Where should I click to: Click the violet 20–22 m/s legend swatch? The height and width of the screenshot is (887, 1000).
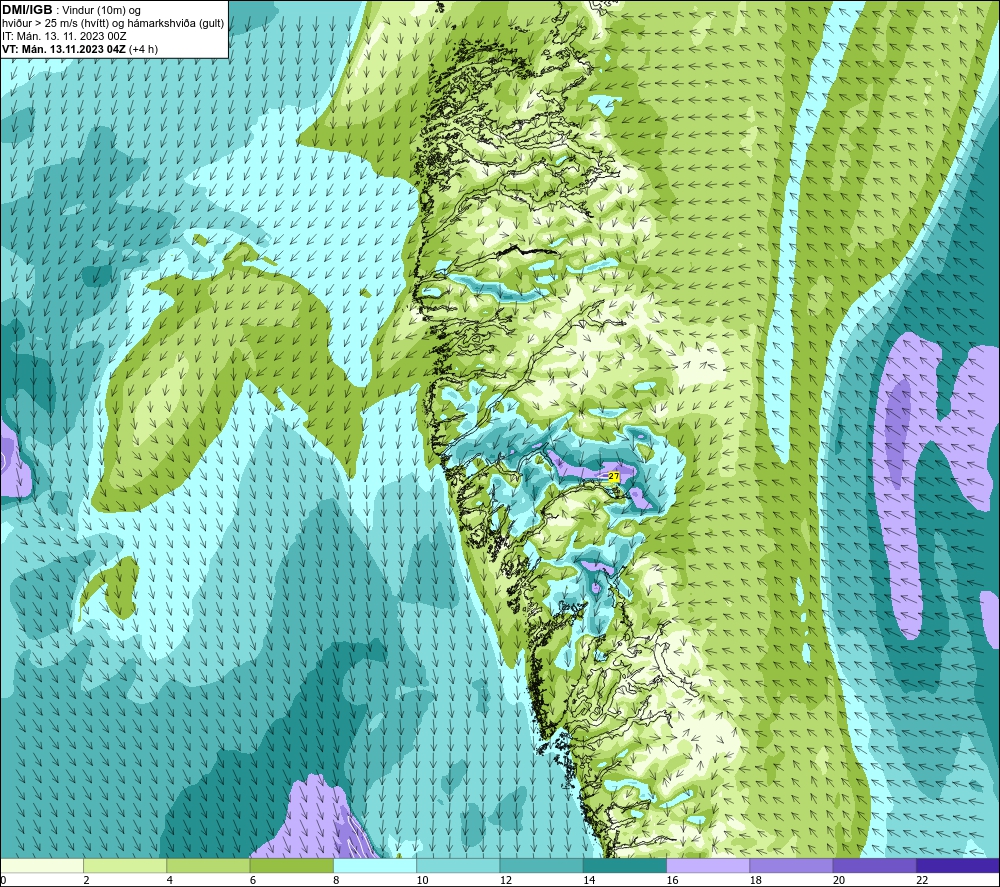(874, 865)
